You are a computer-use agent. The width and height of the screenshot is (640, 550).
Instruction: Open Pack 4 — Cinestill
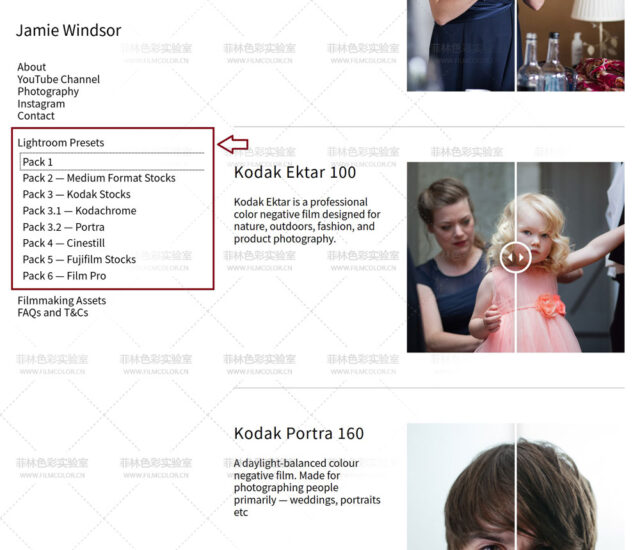pos(63,243)
